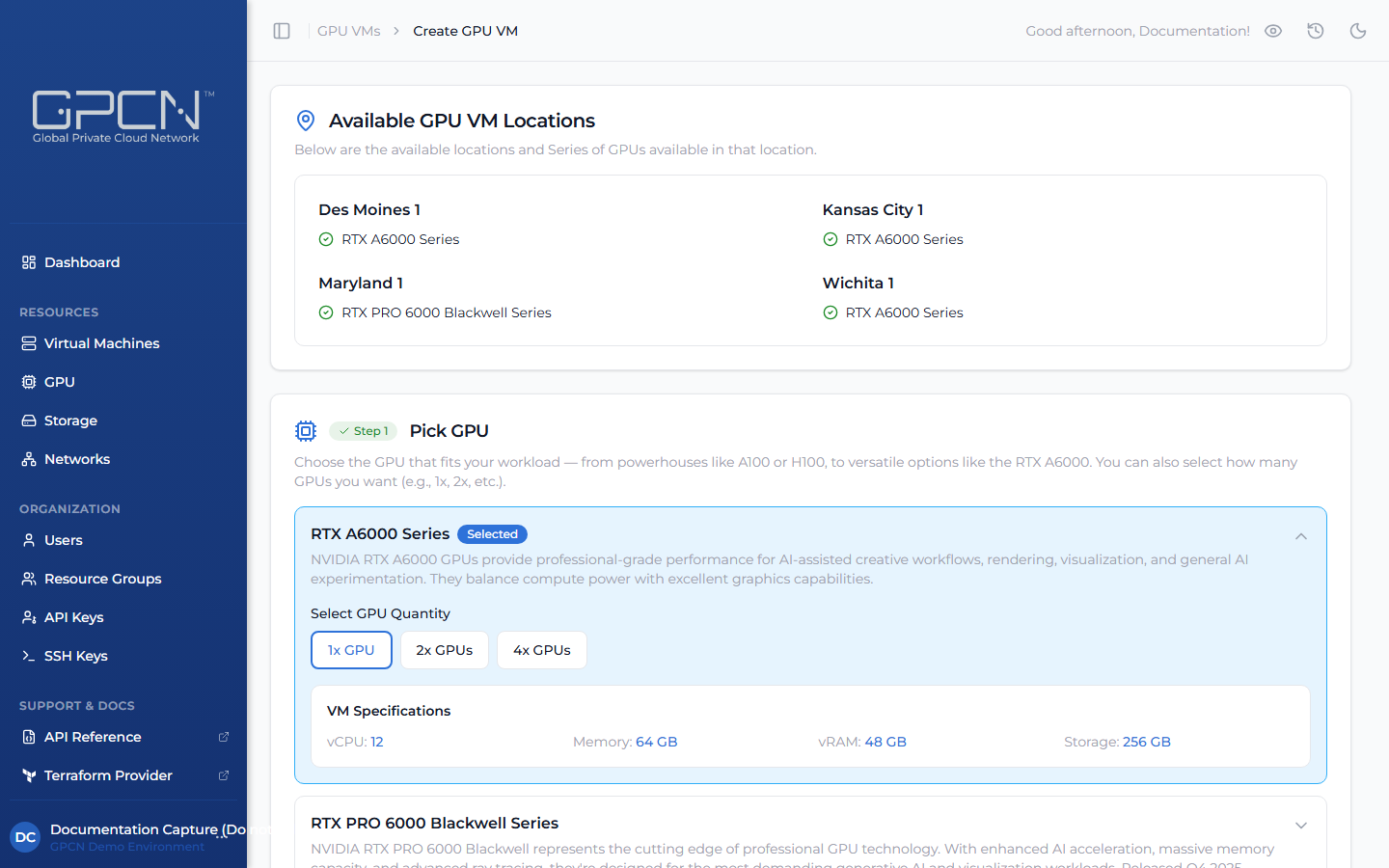This screenshot has width=1389, height=868.
Task: Navigate to Storage in sidebar
Action: pos(123,420)
